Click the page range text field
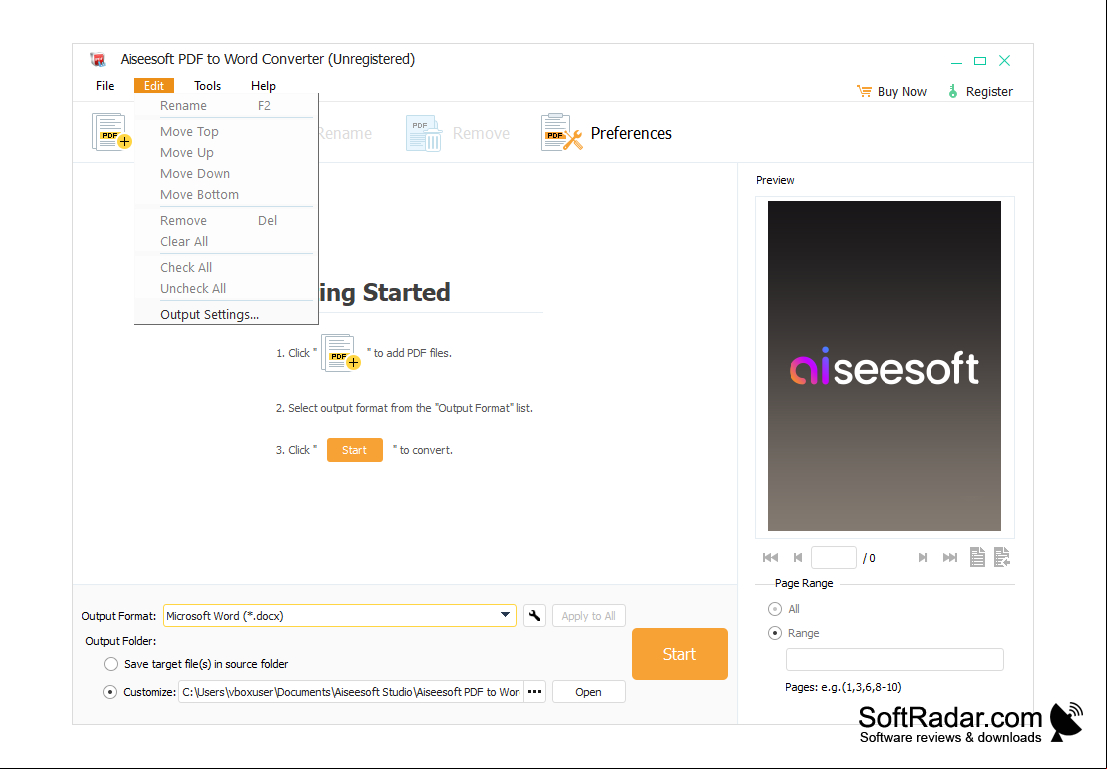 point(894,660)
